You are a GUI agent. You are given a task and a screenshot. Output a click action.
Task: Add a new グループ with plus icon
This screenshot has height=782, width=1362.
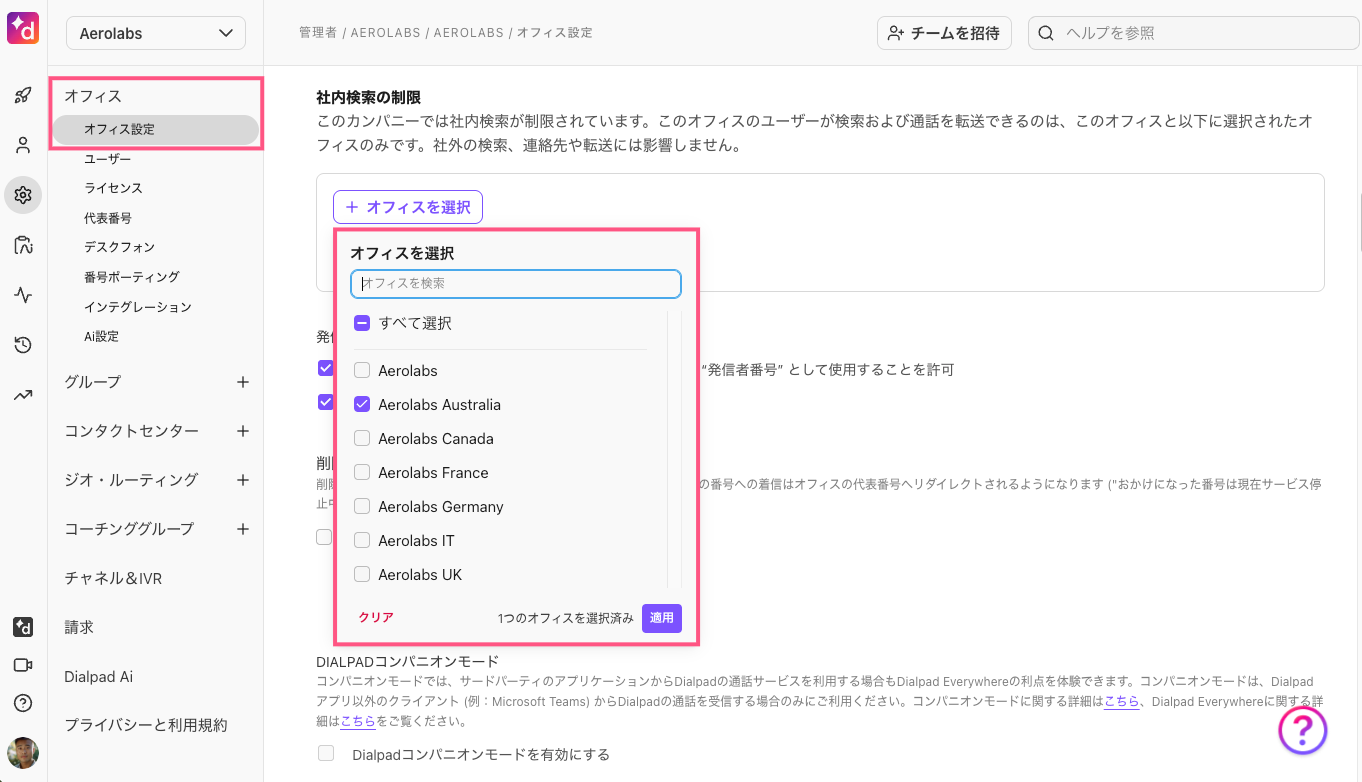pyautogui.click(x=242, y=382)
